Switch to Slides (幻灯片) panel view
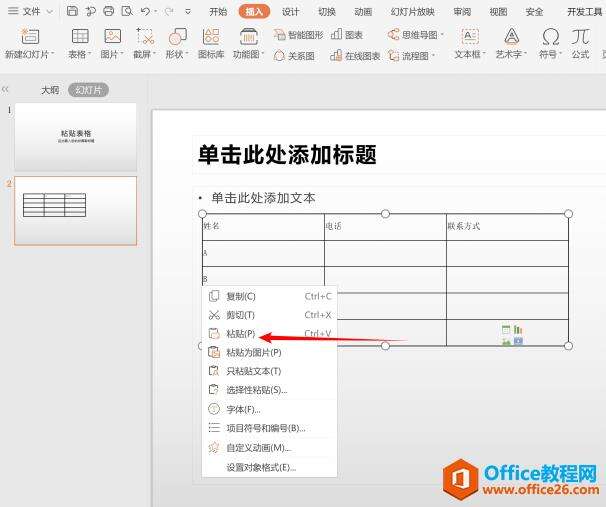 pos(88,90)
